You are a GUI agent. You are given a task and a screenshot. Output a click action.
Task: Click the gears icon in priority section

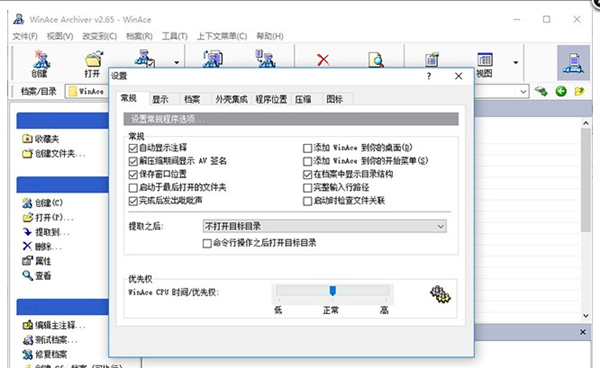click(440, 295)
